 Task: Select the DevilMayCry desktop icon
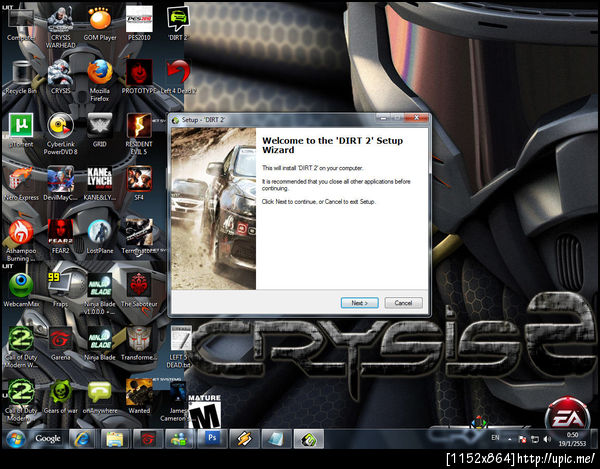(x=60, y=184)
